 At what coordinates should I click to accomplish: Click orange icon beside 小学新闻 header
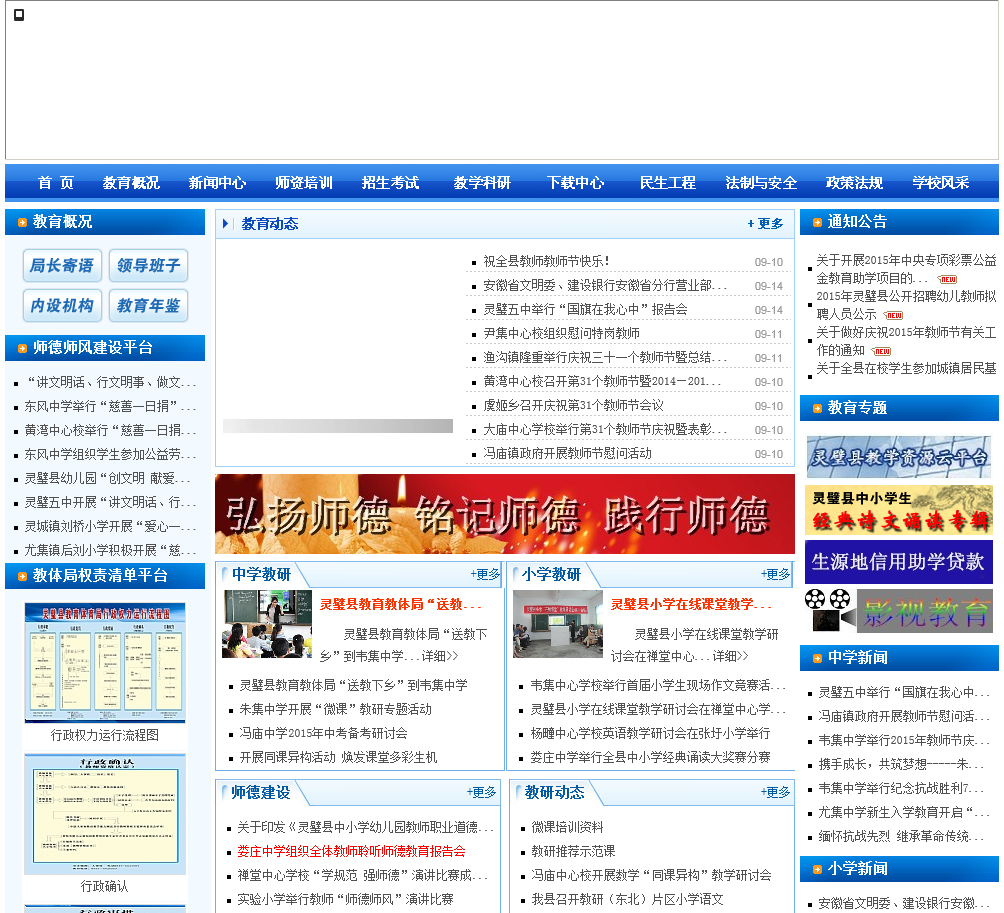pos(817,869)
